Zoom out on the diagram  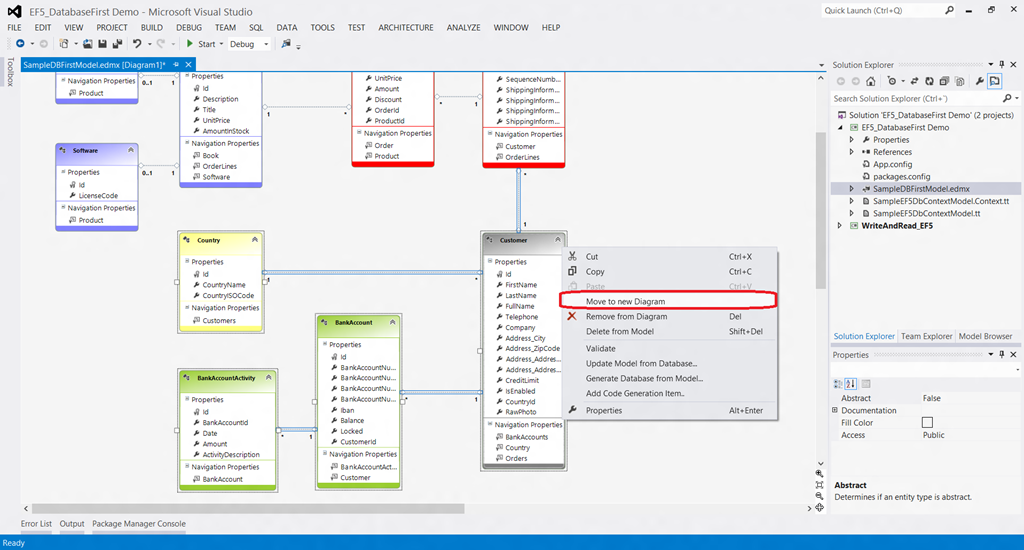click(x=820, y=496)
